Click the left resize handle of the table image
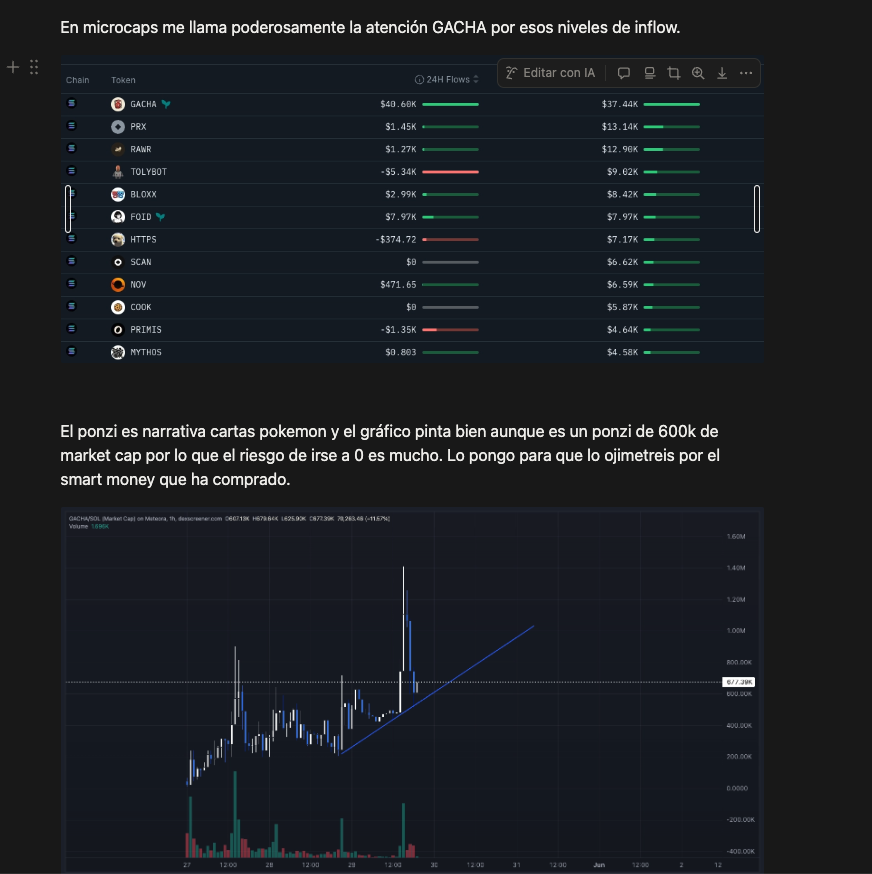The image size is (872, 874). (68, 209)
